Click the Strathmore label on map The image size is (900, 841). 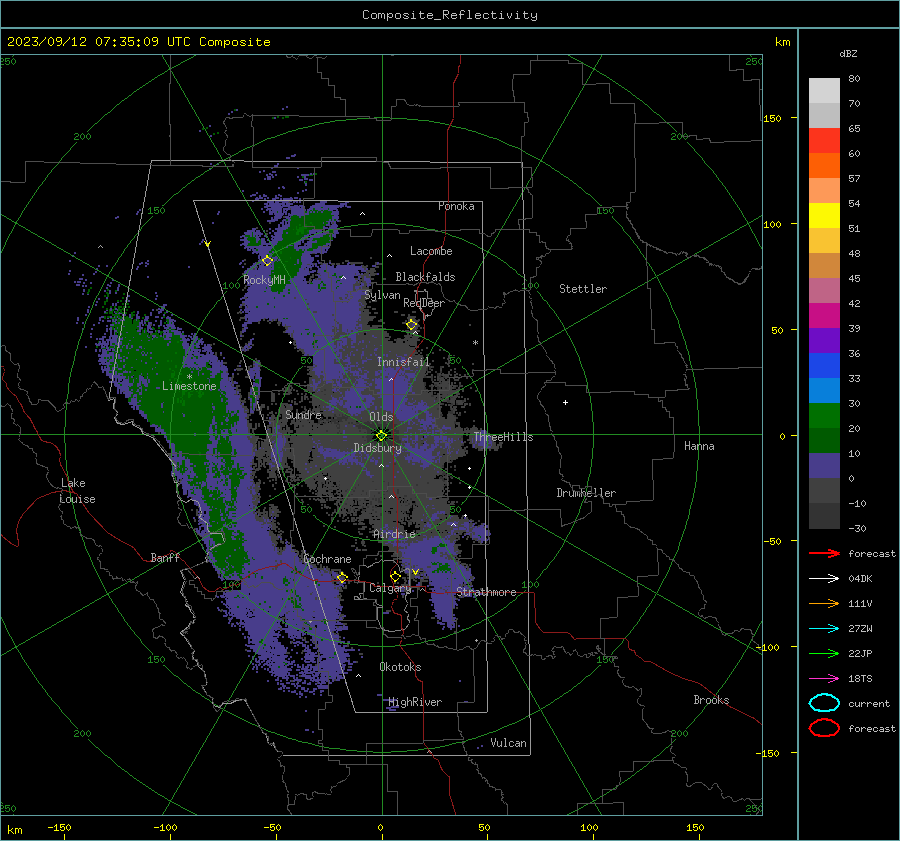click(x=486, y=592)
